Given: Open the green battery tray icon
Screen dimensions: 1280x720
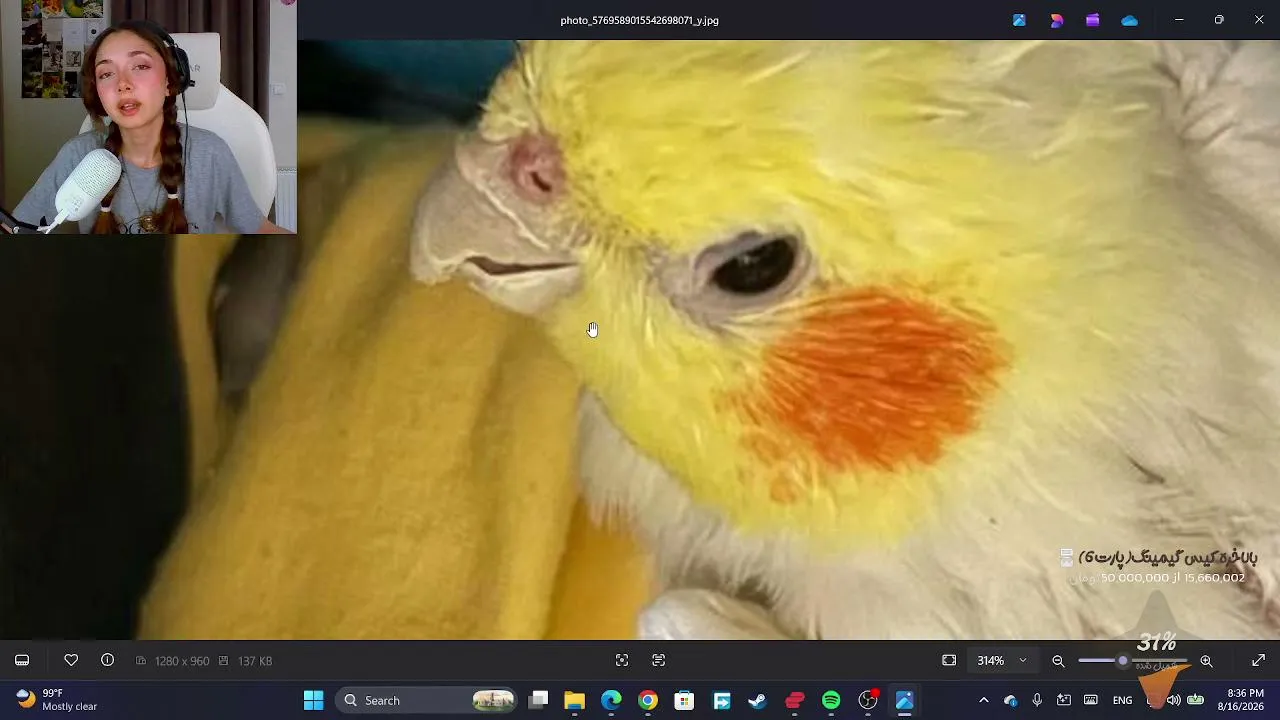Looking at the screenshot, I should 1195,700.
